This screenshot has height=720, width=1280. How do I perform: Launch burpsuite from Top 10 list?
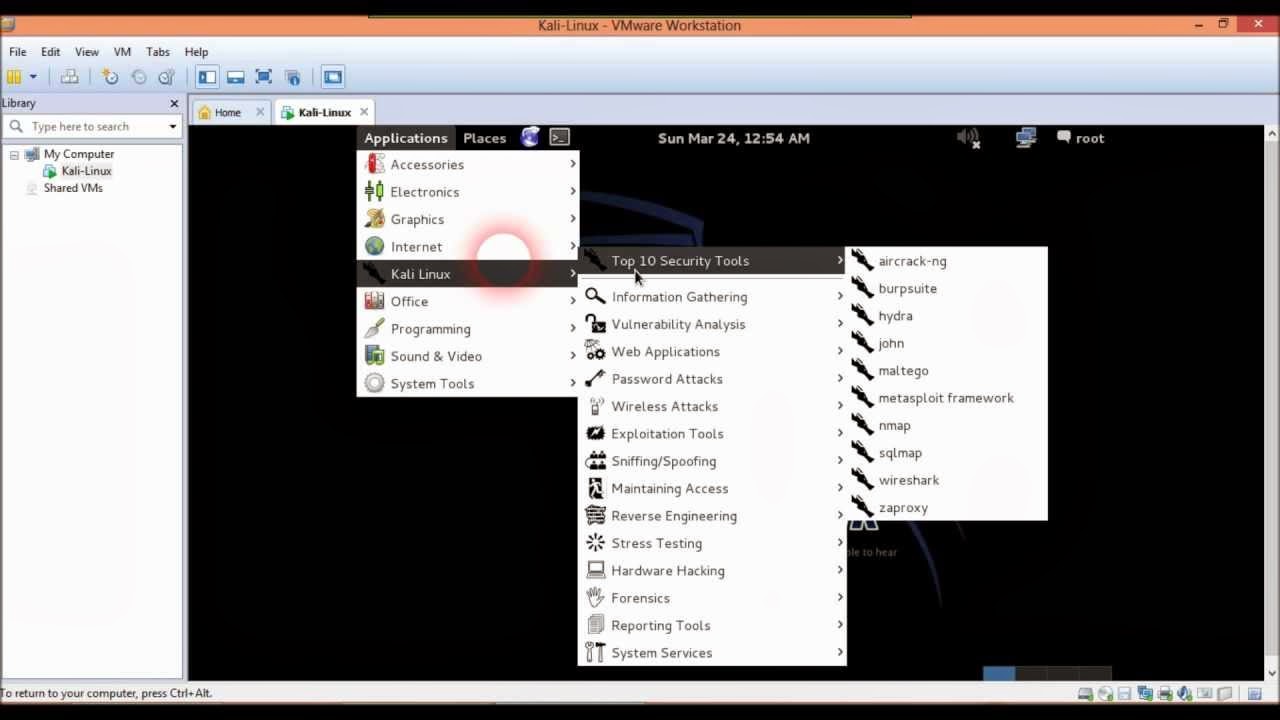(947, 288)
